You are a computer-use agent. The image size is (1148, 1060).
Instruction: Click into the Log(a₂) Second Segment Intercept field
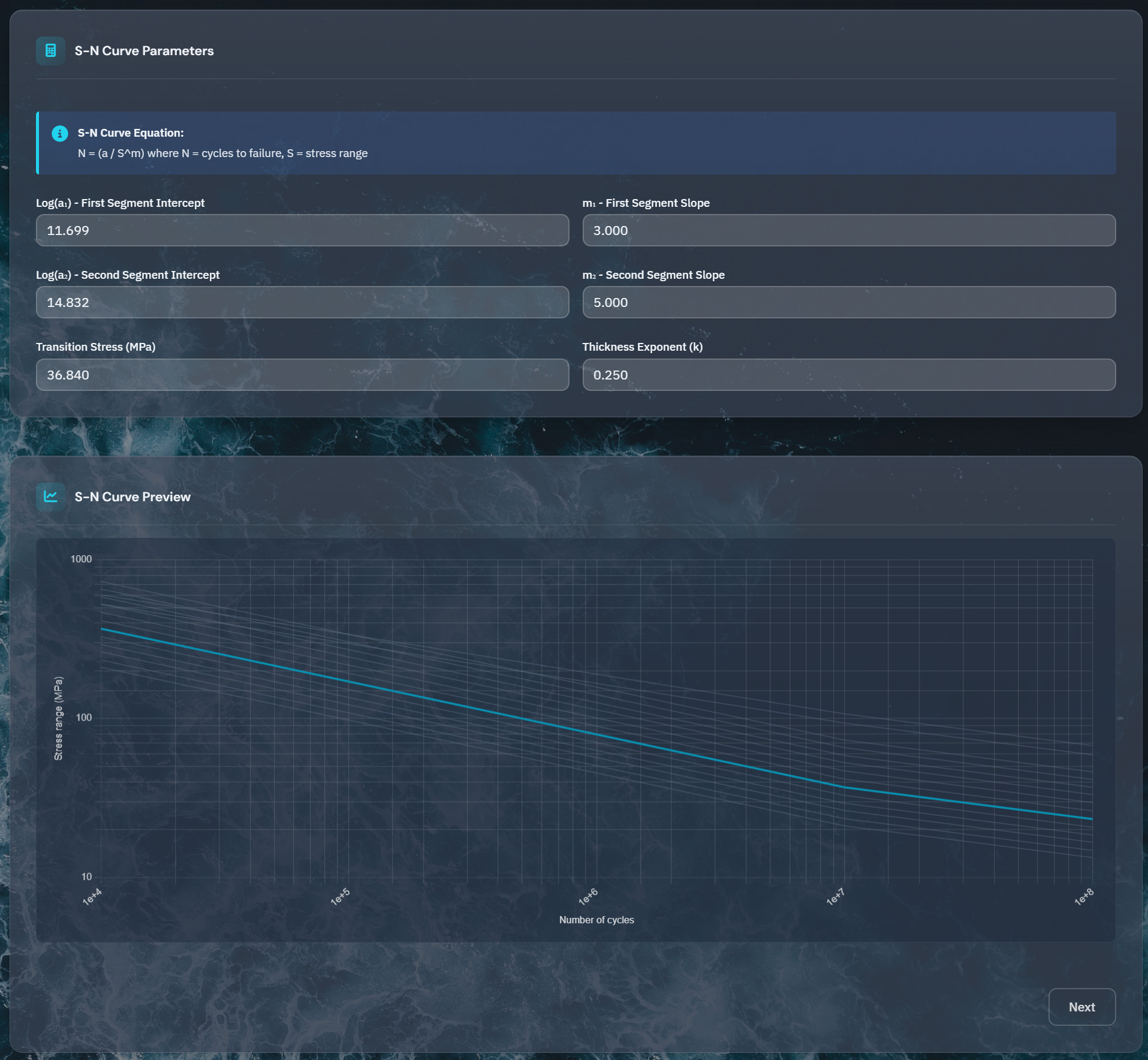pos(302,303)
